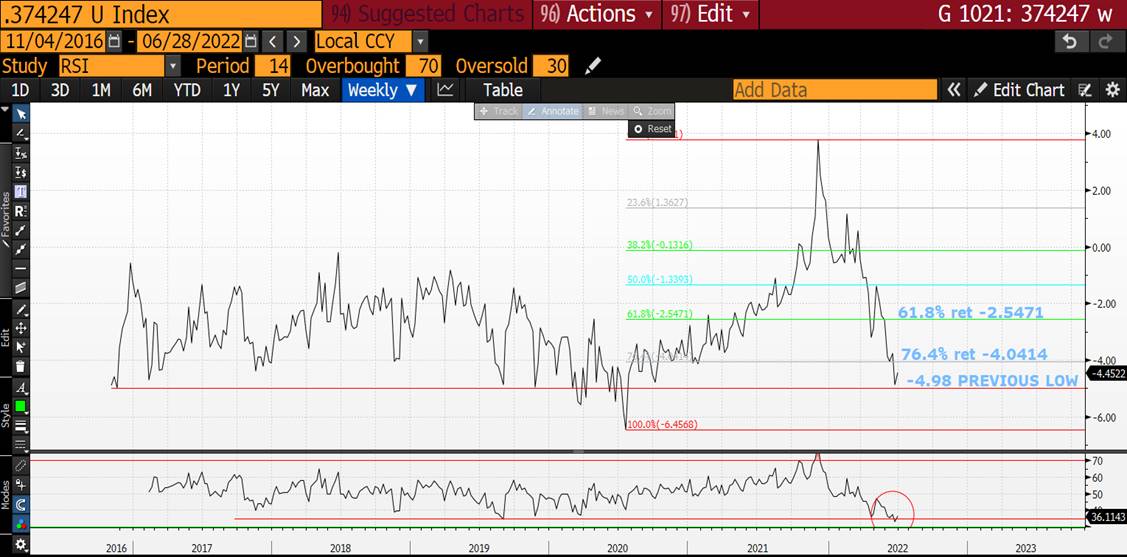Viewport: 1127px width, 557px height.
Task: Select the 3D range tab
Action: point(60,90)
